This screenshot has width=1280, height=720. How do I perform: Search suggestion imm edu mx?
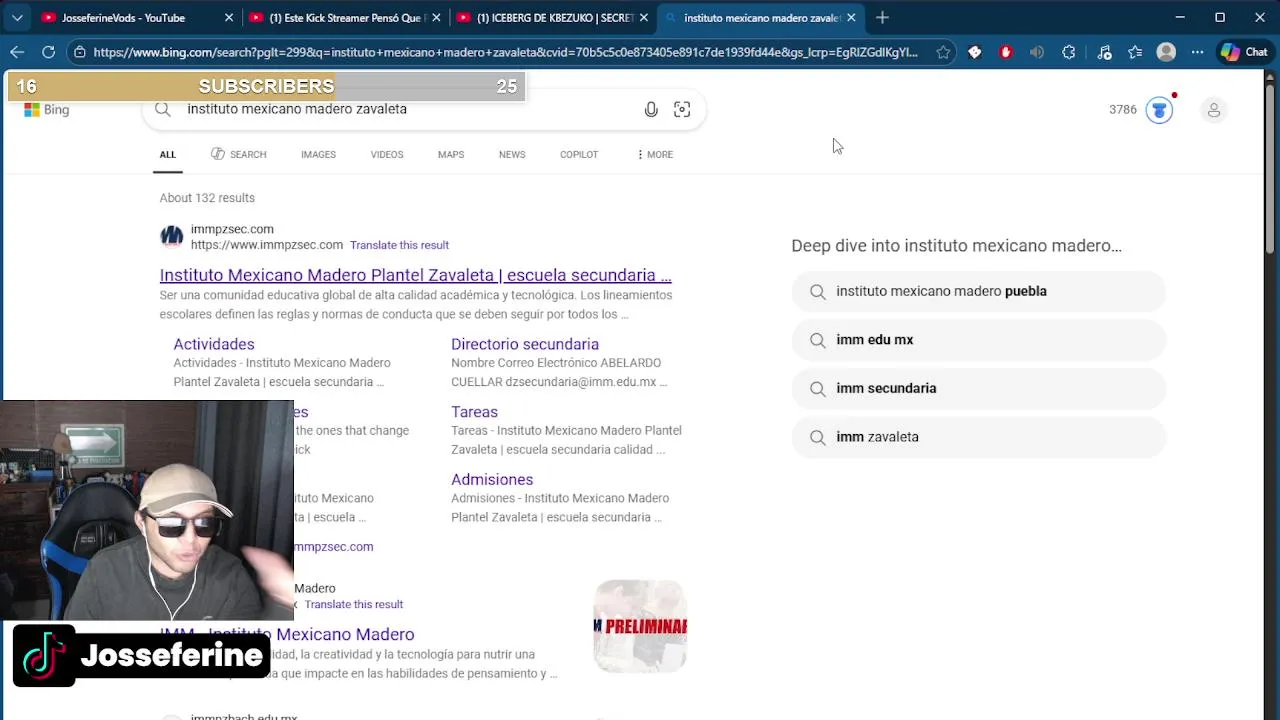click(x=979, y=340)
